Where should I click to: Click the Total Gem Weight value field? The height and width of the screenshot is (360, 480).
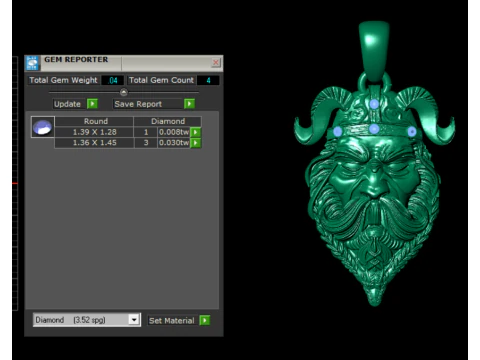click(x=112, y=80)
